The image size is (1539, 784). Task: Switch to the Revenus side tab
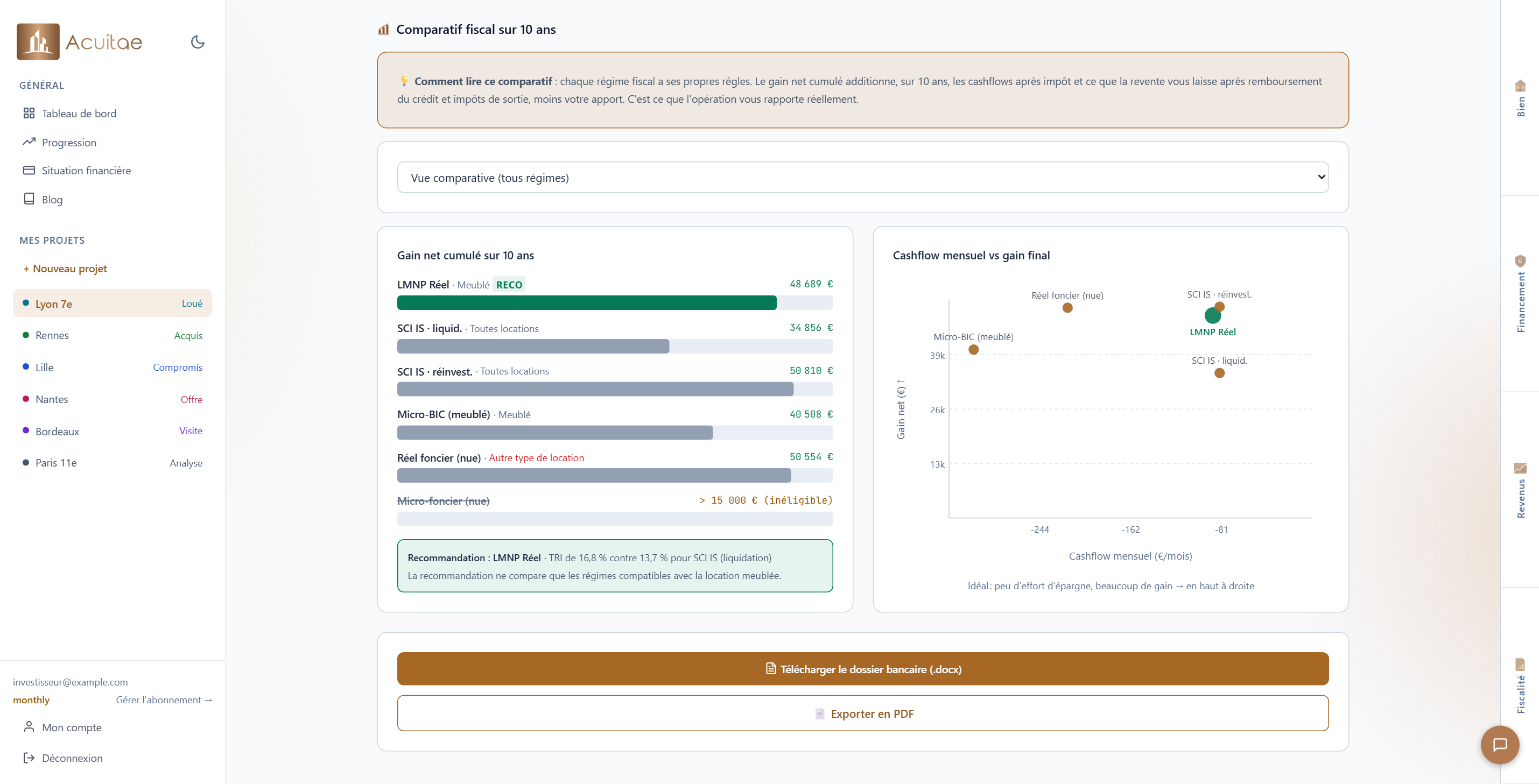click(1521, 490)
